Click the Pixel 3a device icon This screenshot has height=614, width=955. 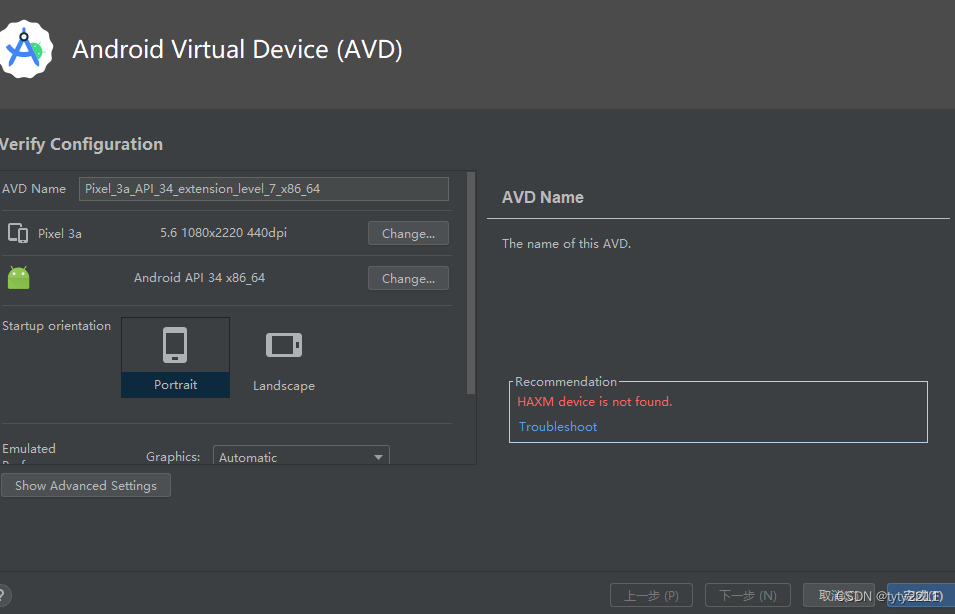18,233
